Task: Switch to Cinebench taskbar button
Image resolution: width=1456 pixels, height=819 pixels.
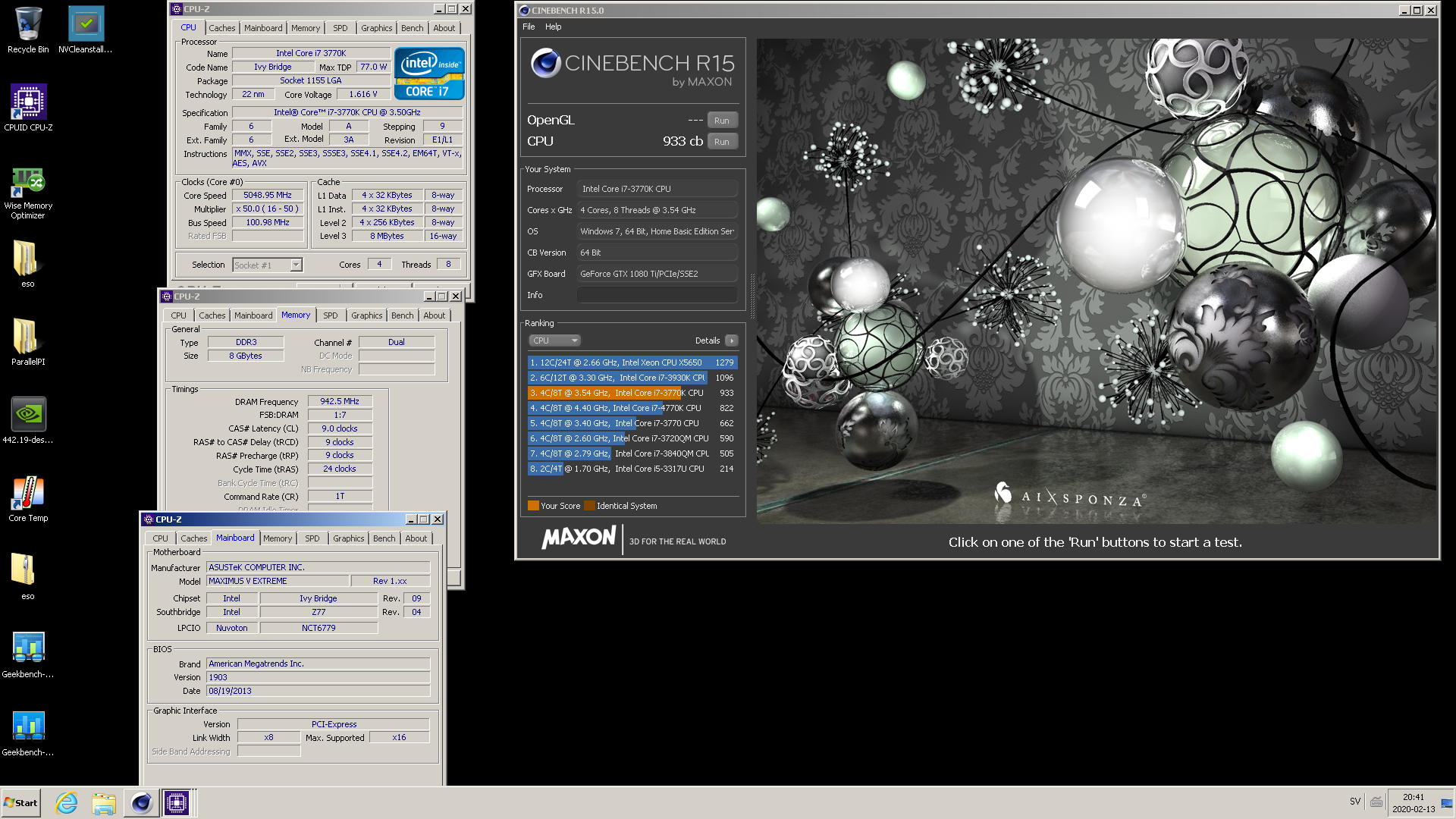Action: (141, 803)
